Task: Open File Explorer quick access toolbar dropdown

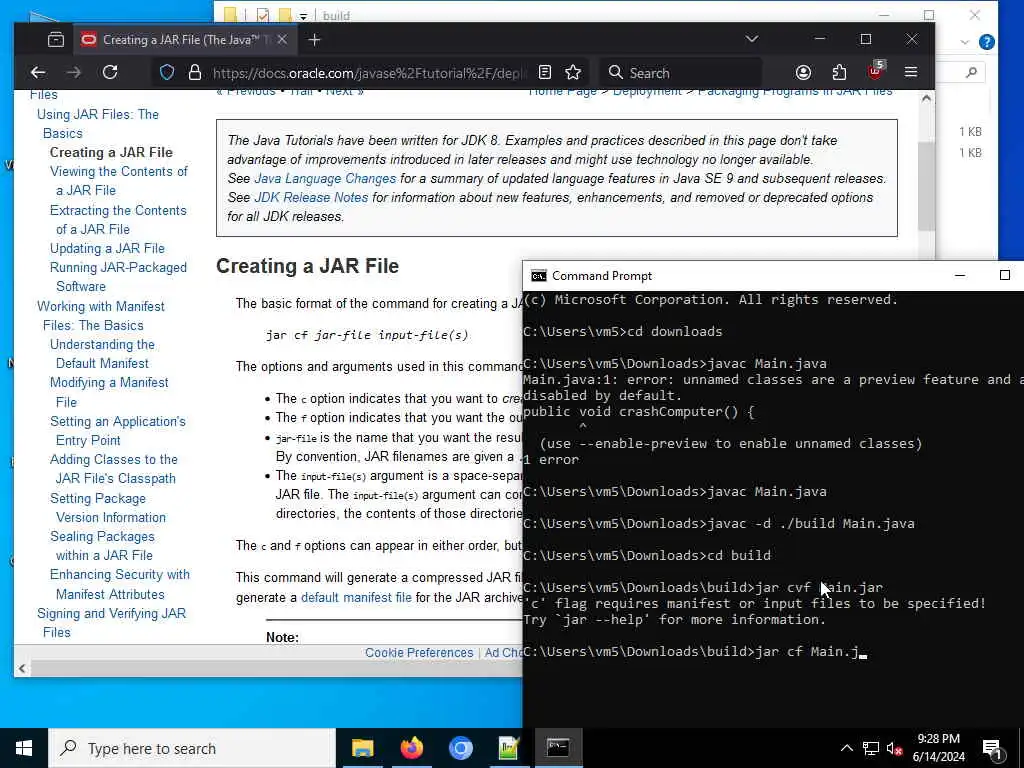Action: tap(303, 16)
